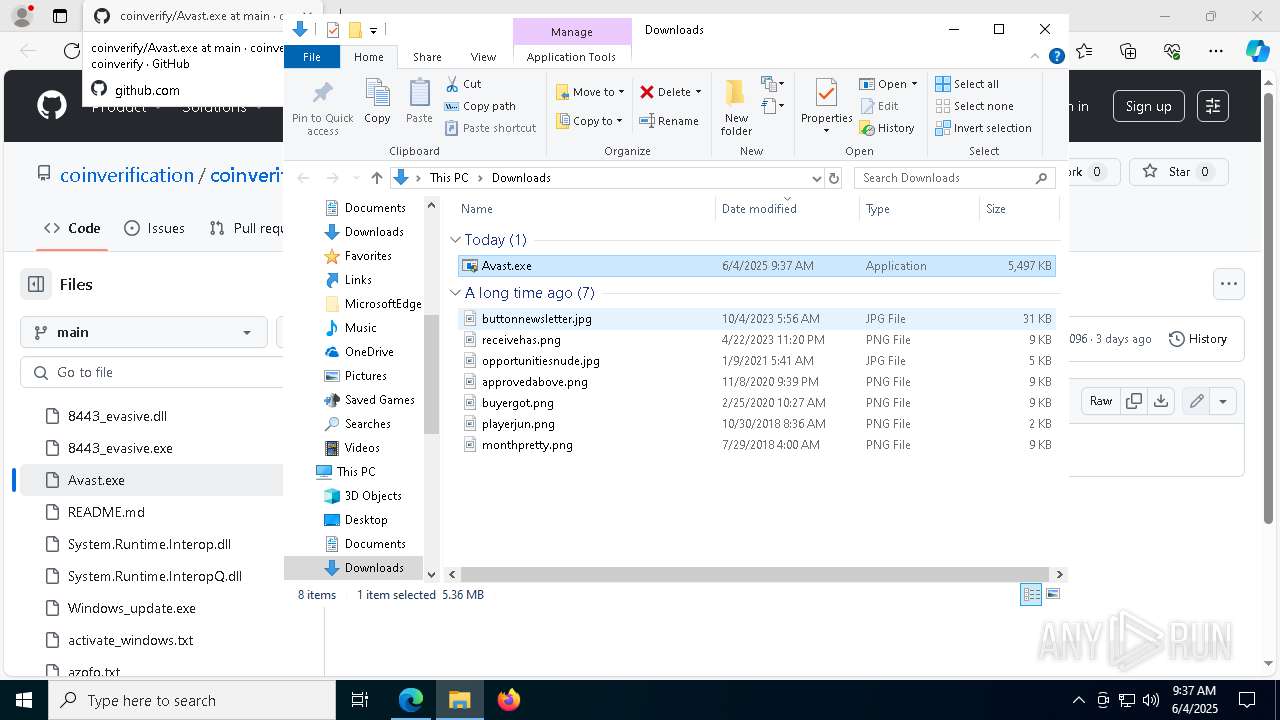Click Copy path command
Screen dimensions: 1280x720
[x=480, y=106]
